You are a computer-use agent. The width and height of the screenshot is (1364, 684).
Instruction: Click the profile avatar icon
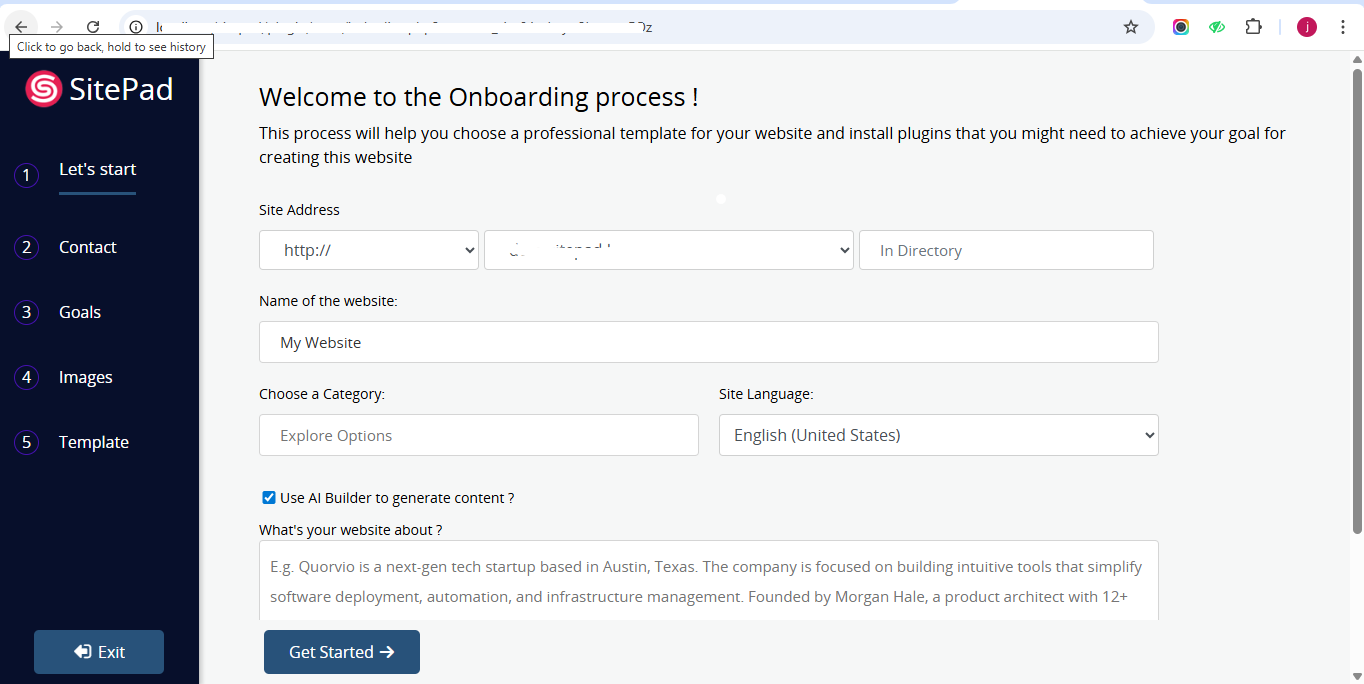point(1306,27)
